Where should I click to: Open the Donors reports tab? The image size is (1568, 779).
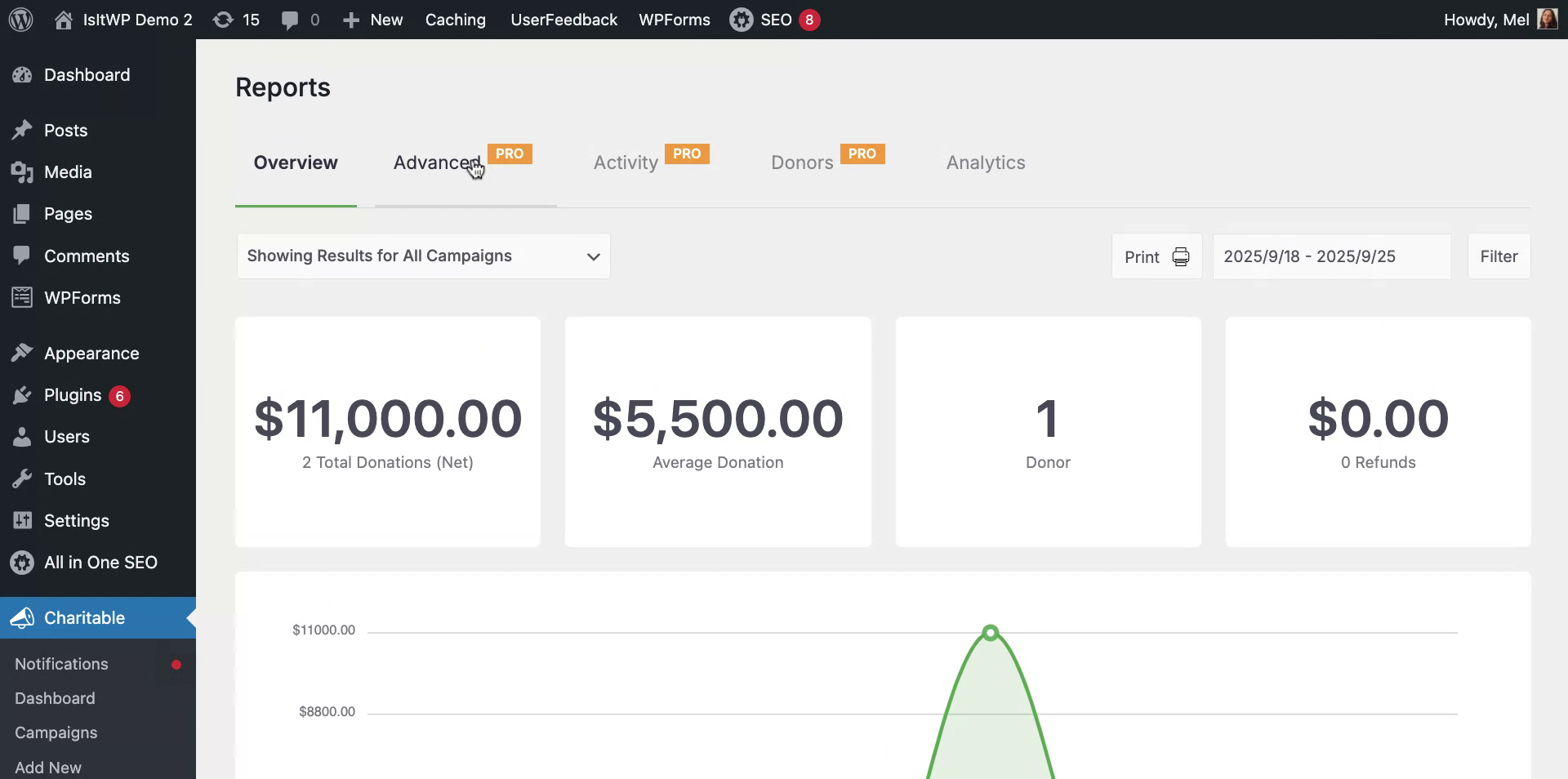(802, 162)
